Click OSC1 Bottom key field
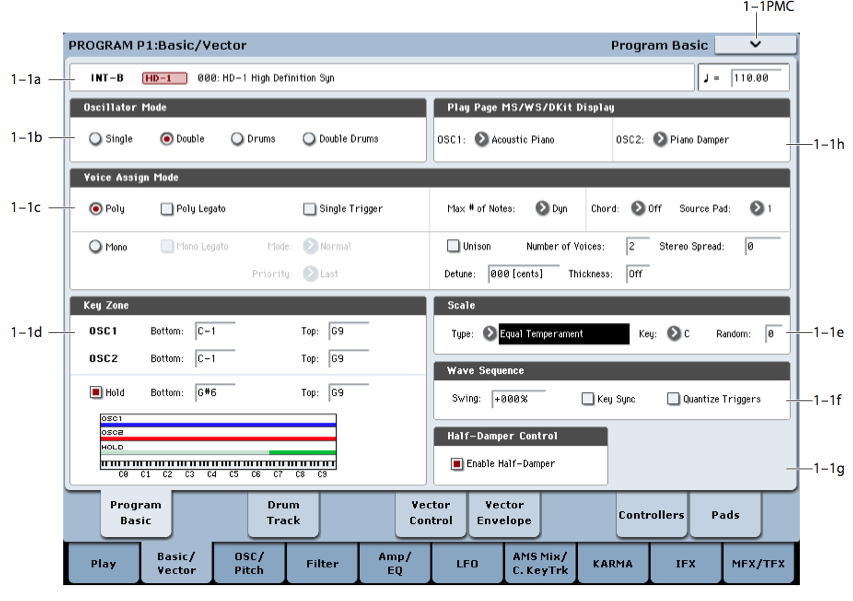Image resolution: width=853 pixels, height=601 pixels. 215,331
